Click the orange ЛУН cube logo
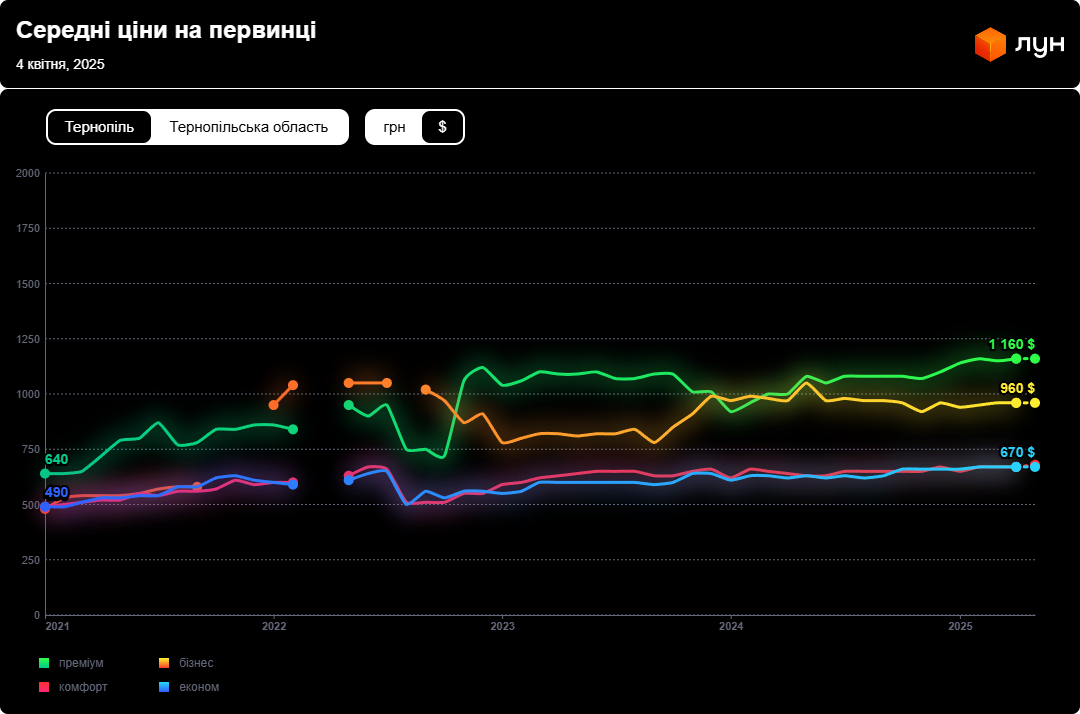This screenshot has width=1080, height=714. 990,45
